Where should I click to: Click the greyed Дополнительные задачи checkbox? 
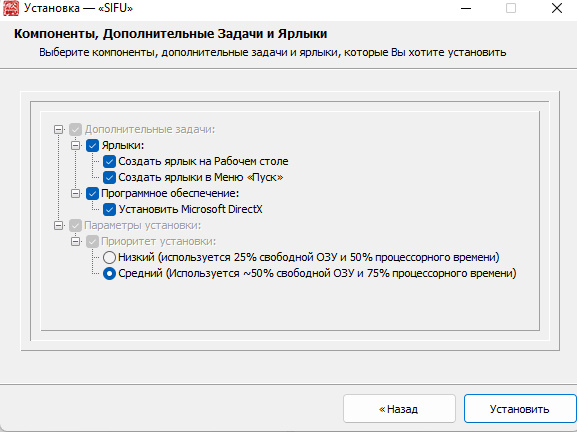tap(75, 130)
